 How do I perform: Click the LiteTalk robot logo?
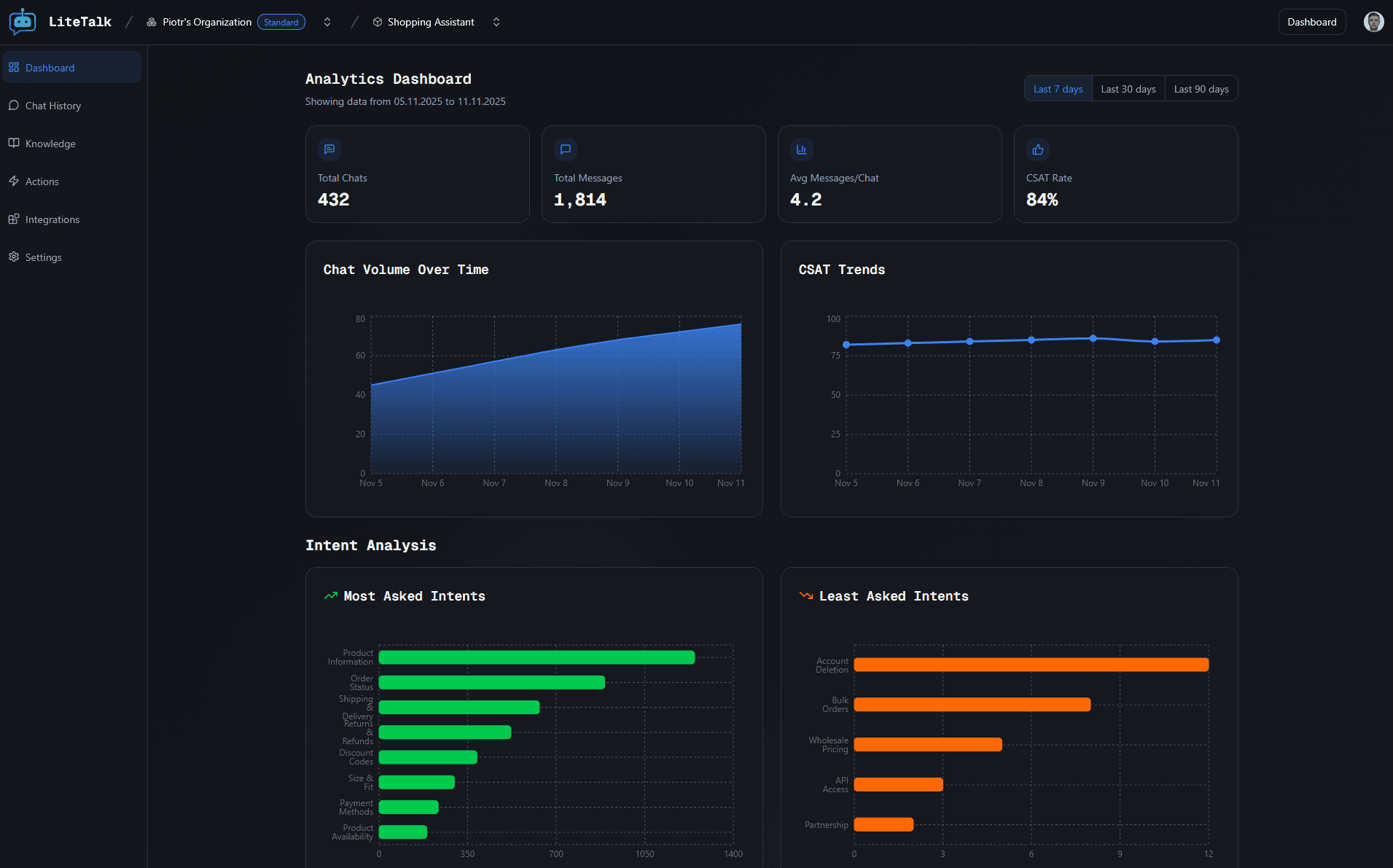23,21
